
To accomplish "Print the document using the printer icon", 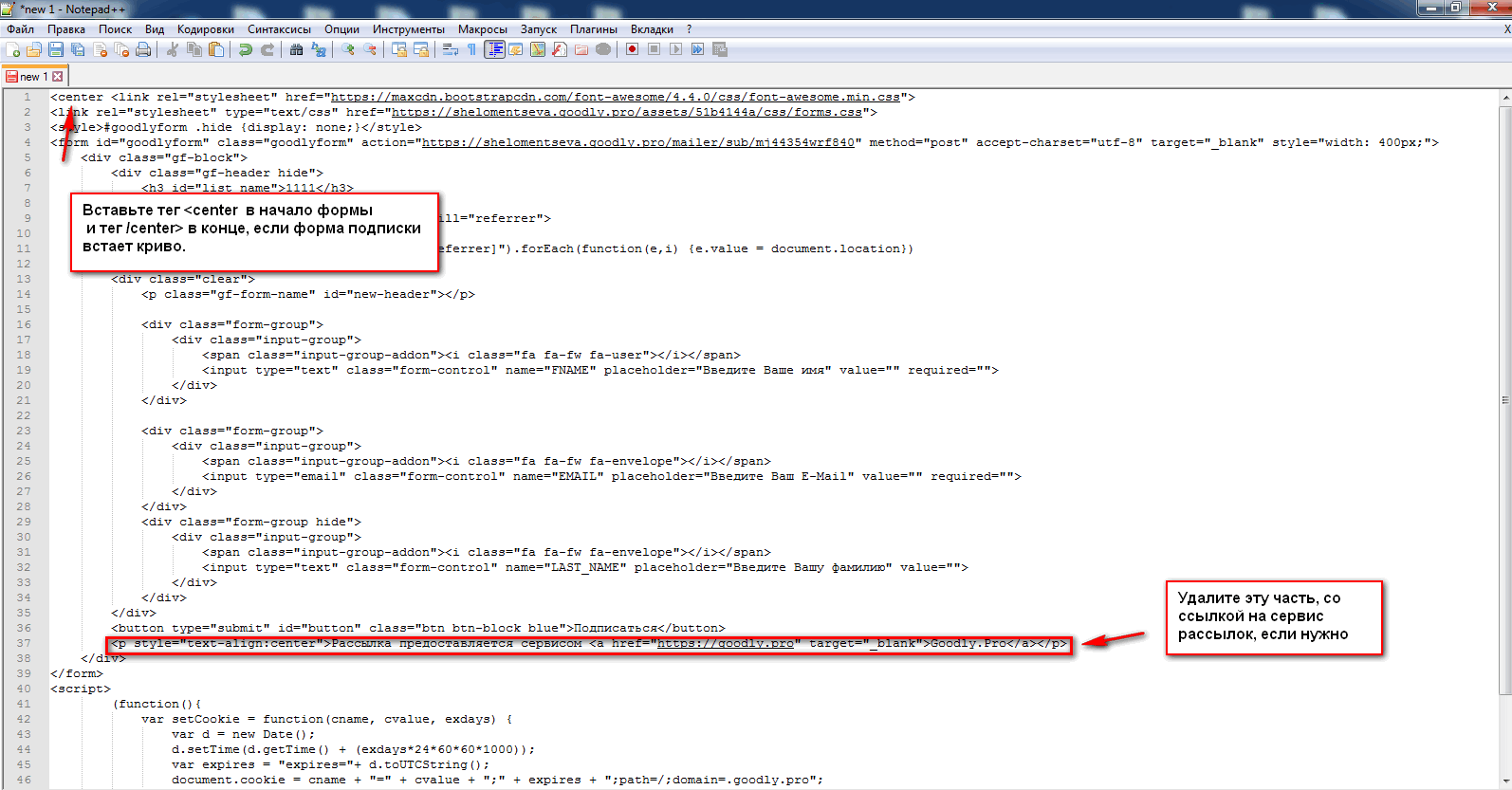I will [x=143, y=49].
